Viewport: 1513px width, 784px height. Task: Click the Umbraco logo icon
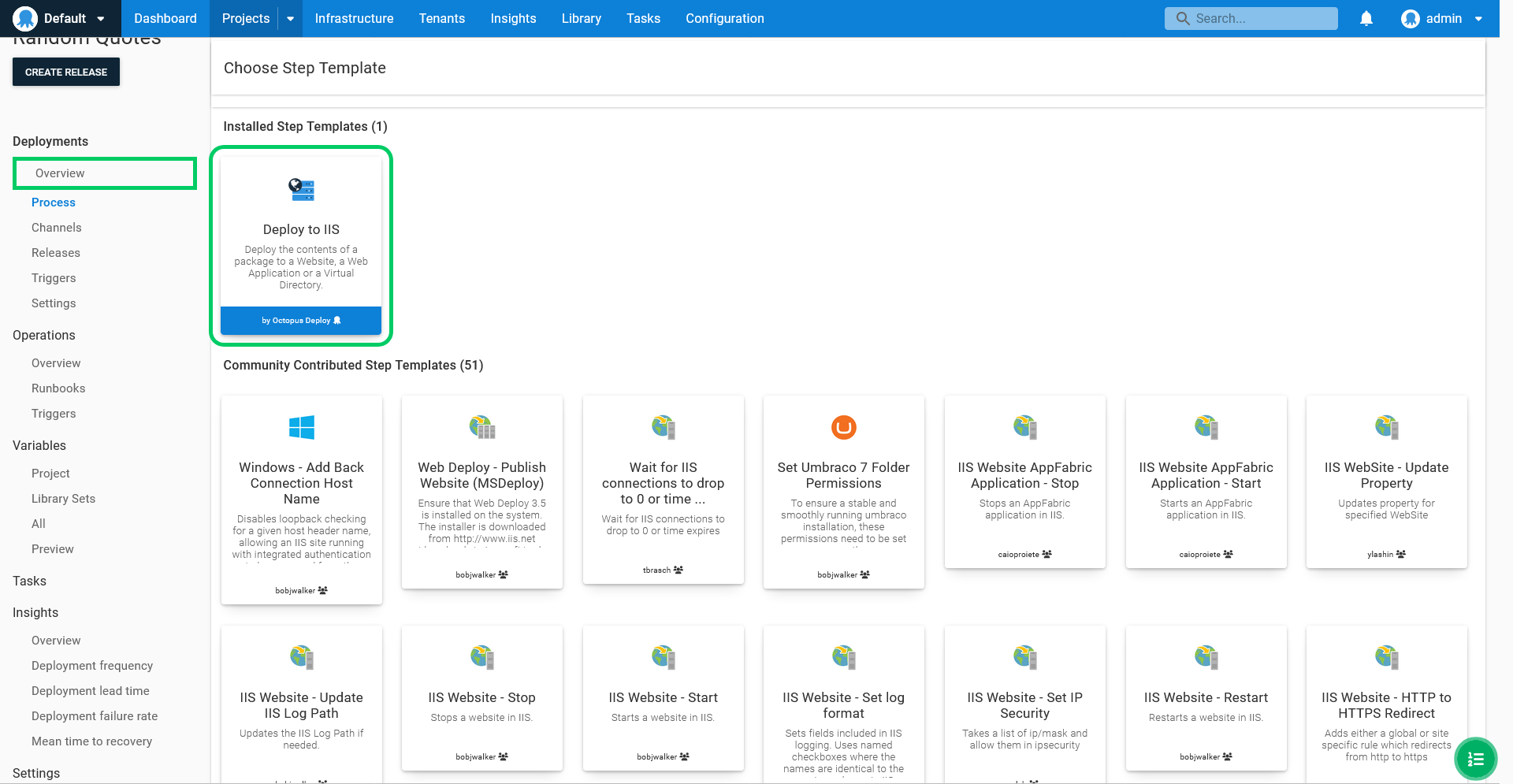tap(844, 427)
